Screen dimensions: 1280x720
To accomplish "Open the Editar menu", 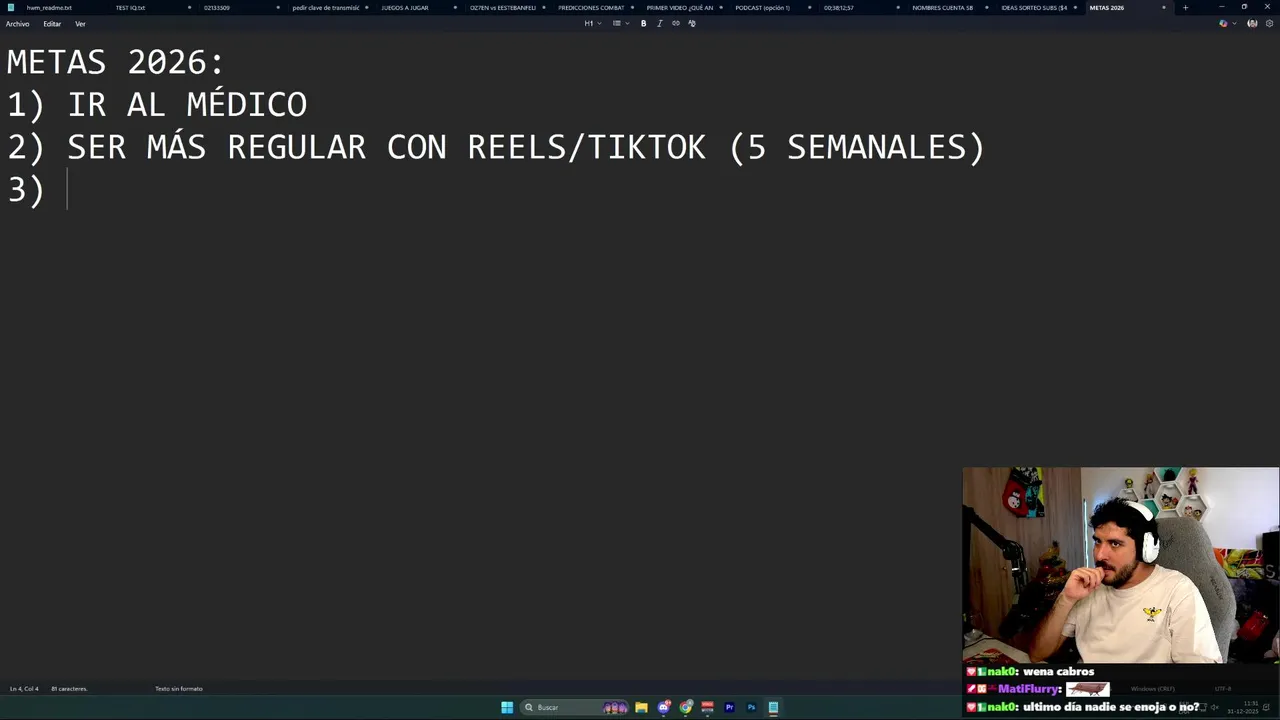I will (x=52, y=24).
